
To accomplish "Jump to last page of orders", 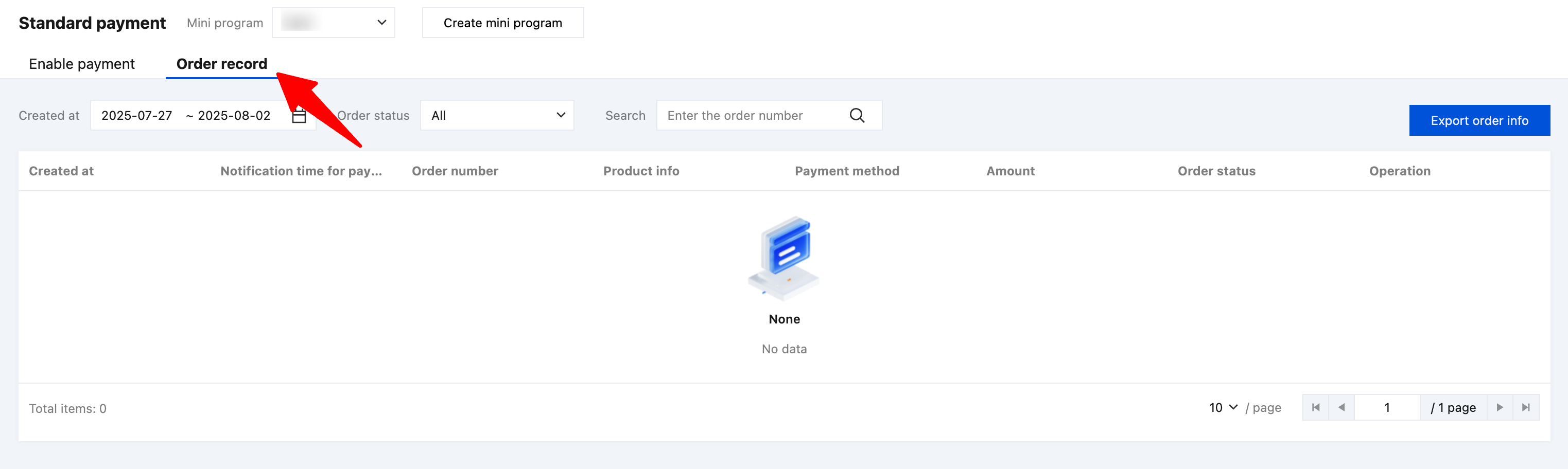I will point(1525,408).
